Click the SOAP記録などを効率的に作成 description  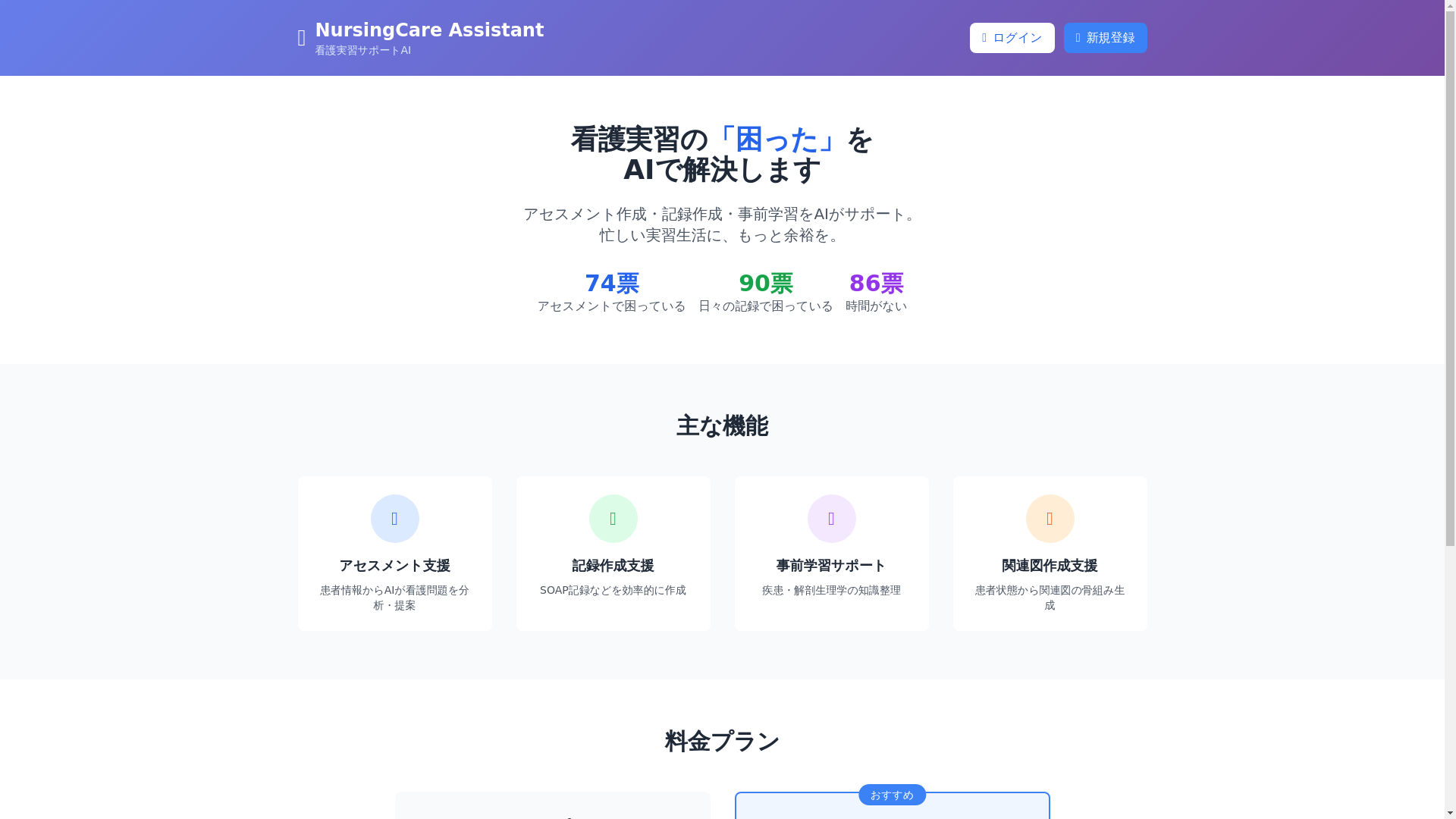coord(613,590)
